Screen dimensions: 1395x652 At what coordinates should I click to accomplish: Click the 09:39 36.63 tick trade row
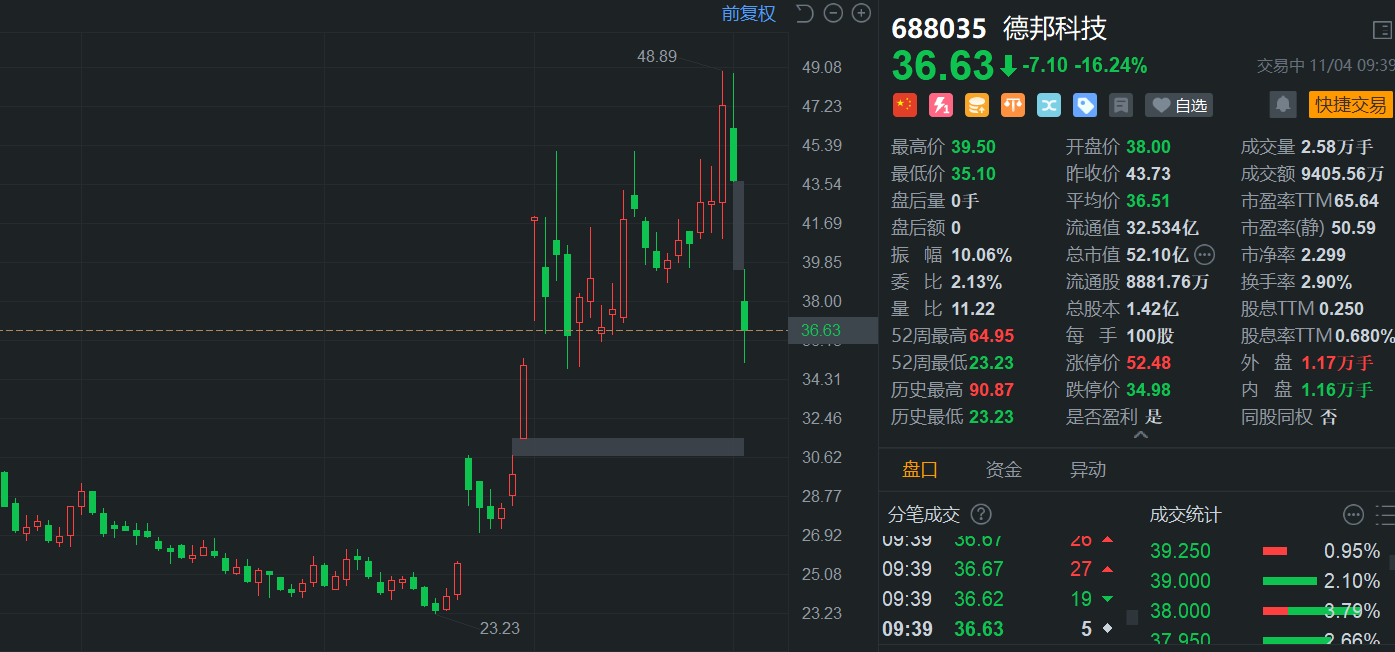pyautogui.click(x=1000, y=629)
